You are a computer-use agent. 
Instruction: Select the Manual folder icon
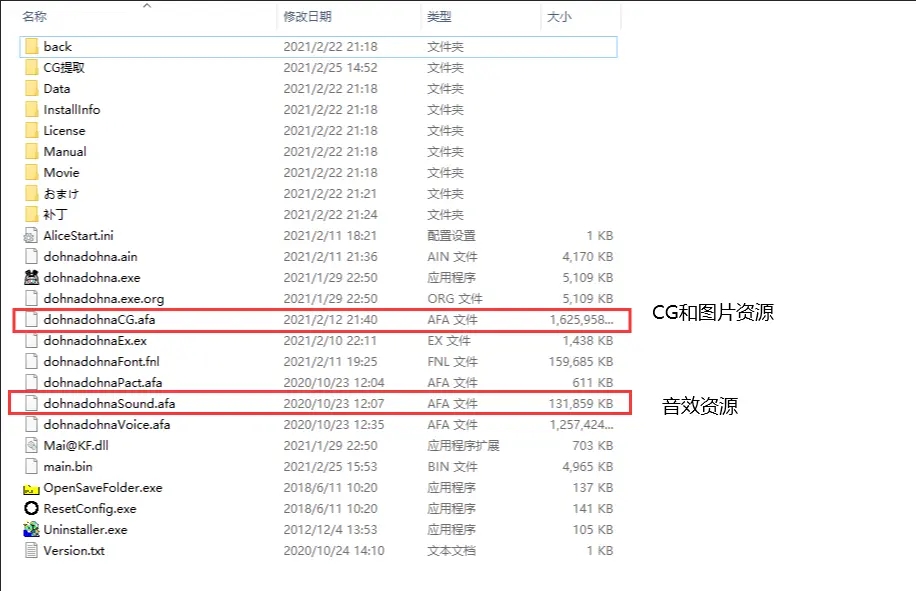(x=32, y=152)
